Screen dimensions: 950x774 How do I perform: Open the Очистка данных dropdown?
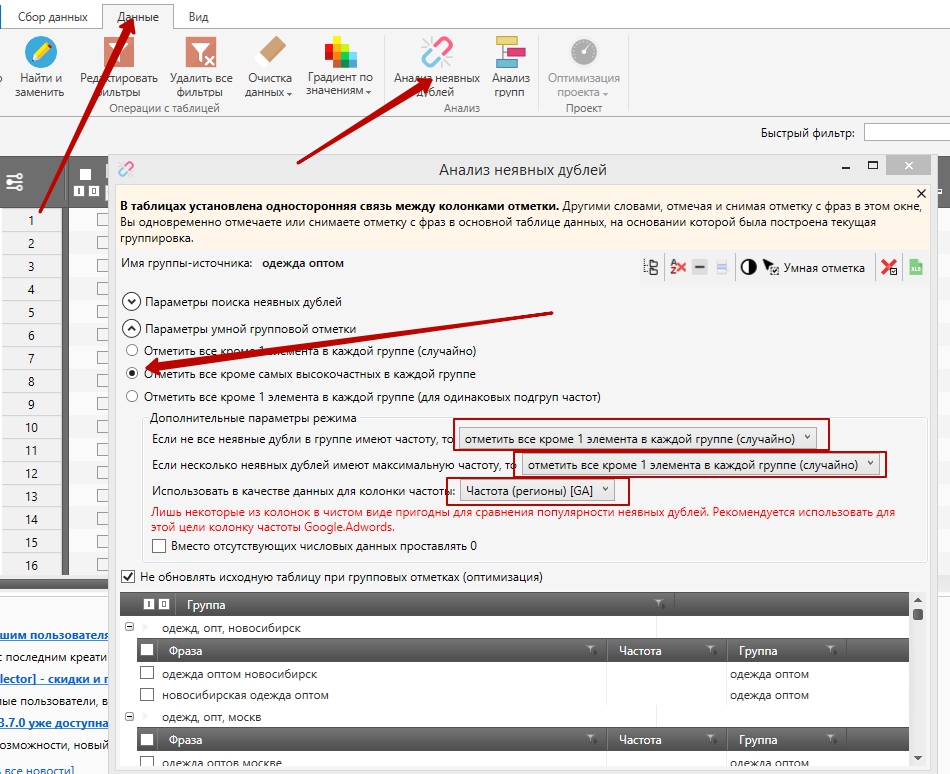(x=270, y=67)
